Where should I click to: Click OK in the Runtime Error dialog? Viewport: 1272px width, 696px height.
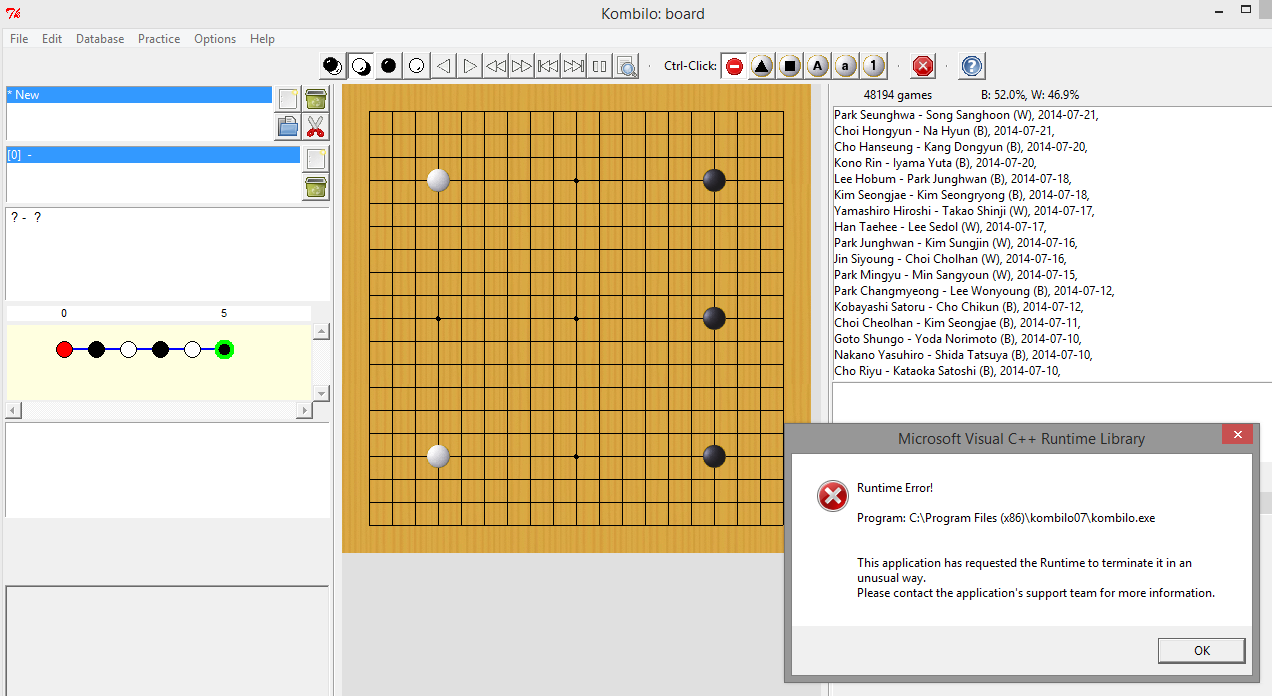point(1201,650)
